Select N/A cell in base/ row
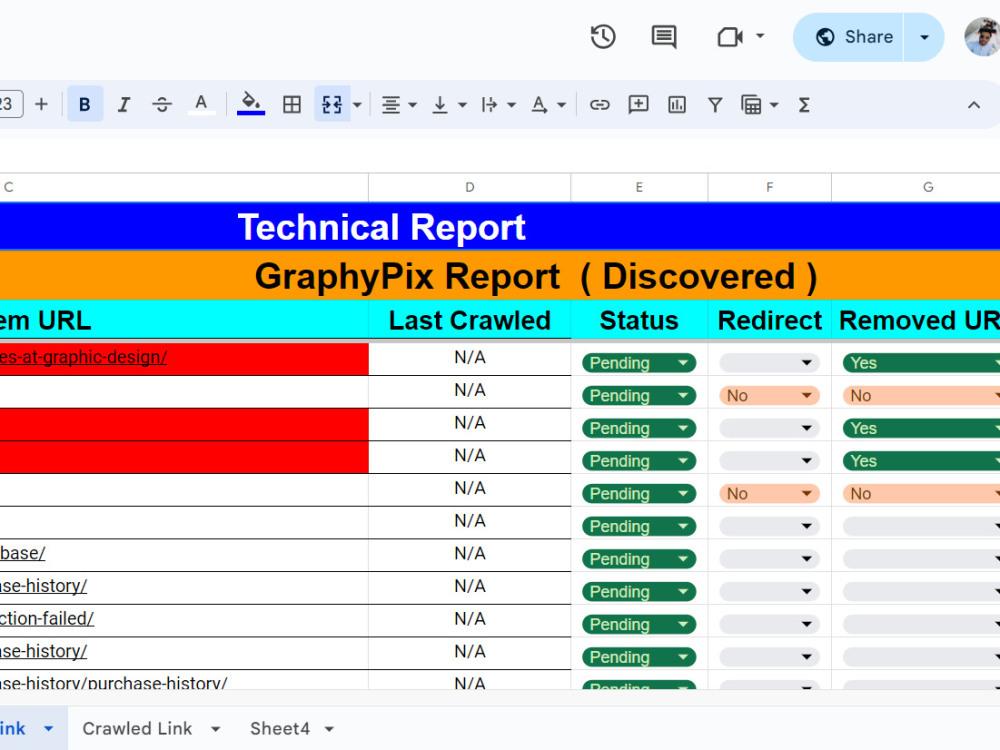 469,554
